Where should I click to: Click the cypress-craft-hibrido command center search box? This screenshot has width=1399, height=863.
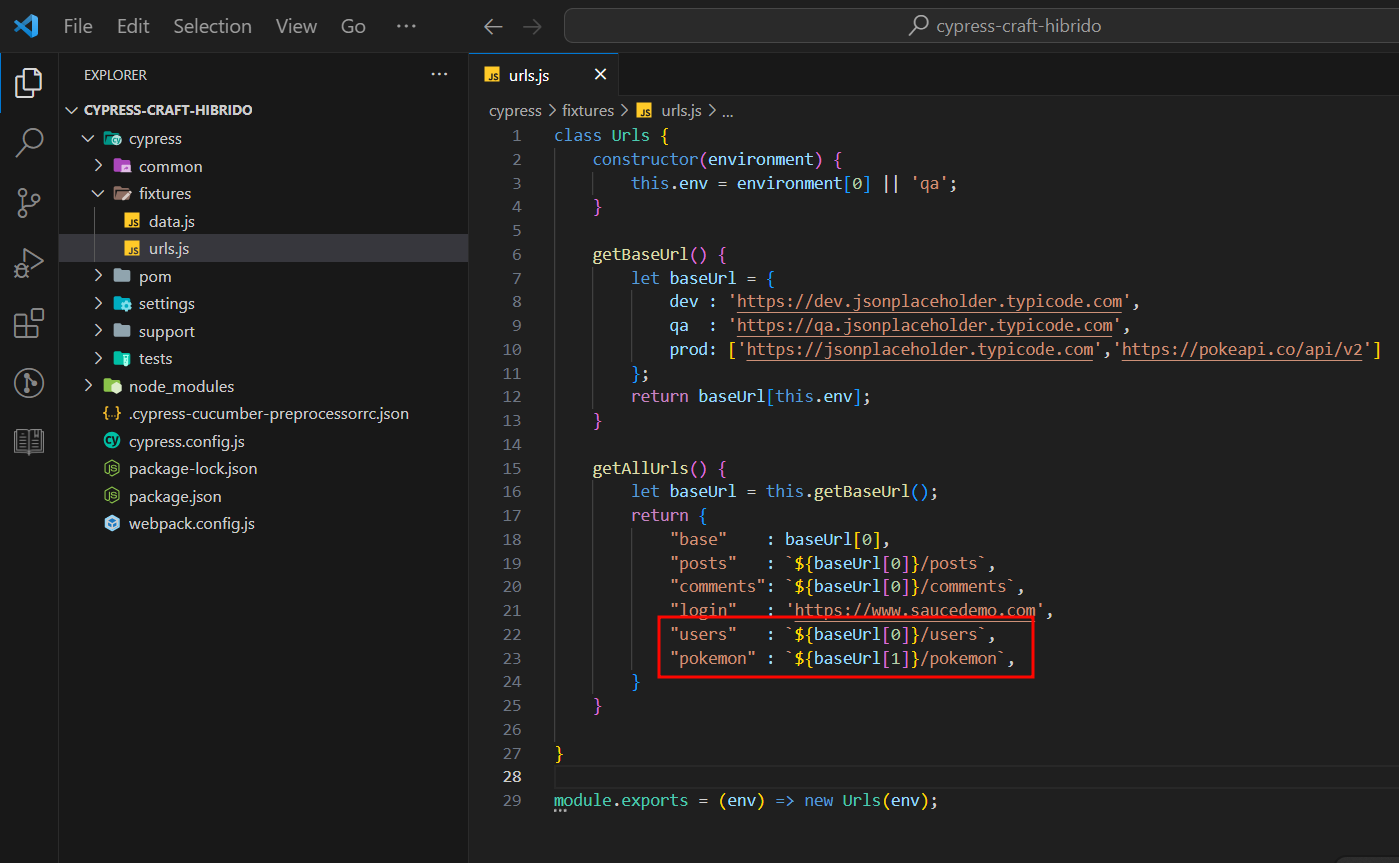point(981,26)
